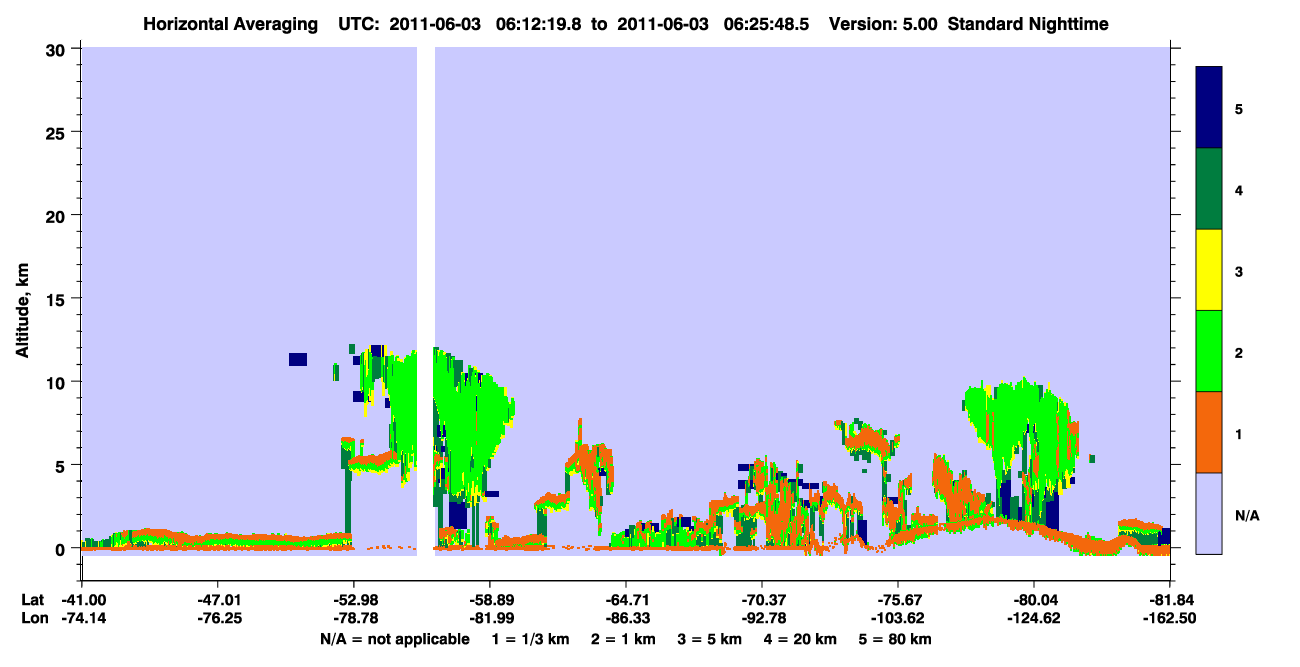This screenshot has height=667, width=1300.
Task: Click the white data gap stripe in plot
Action: tap(425, 300)
